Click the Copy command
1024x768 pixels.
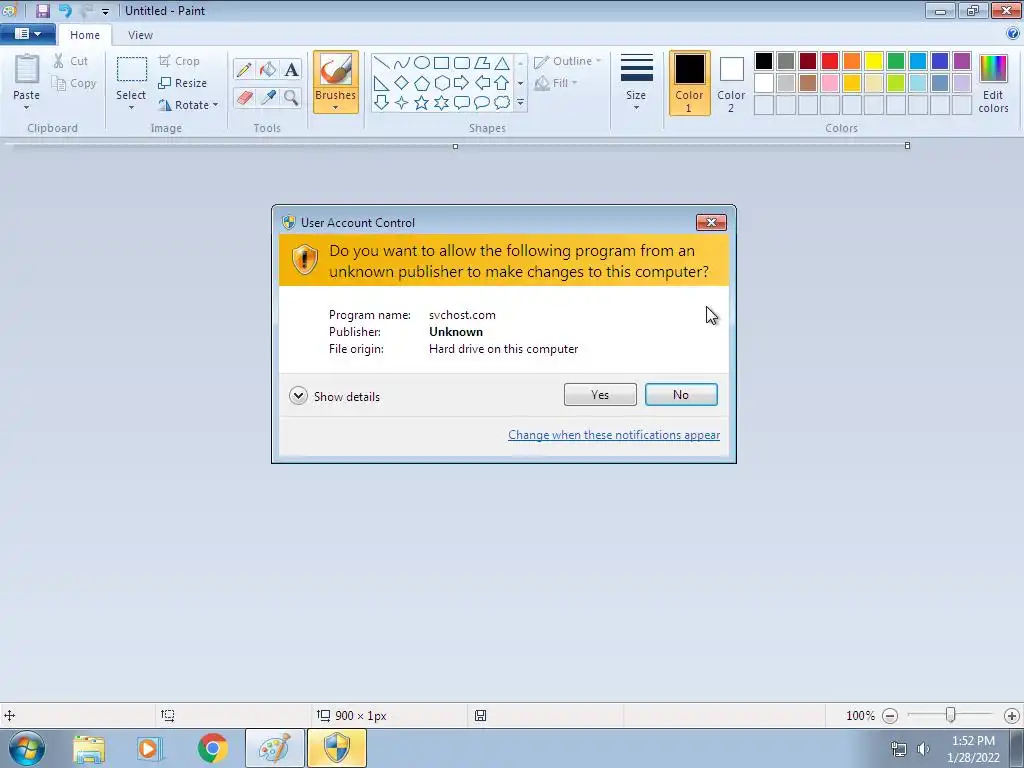[x=74, y=83]
